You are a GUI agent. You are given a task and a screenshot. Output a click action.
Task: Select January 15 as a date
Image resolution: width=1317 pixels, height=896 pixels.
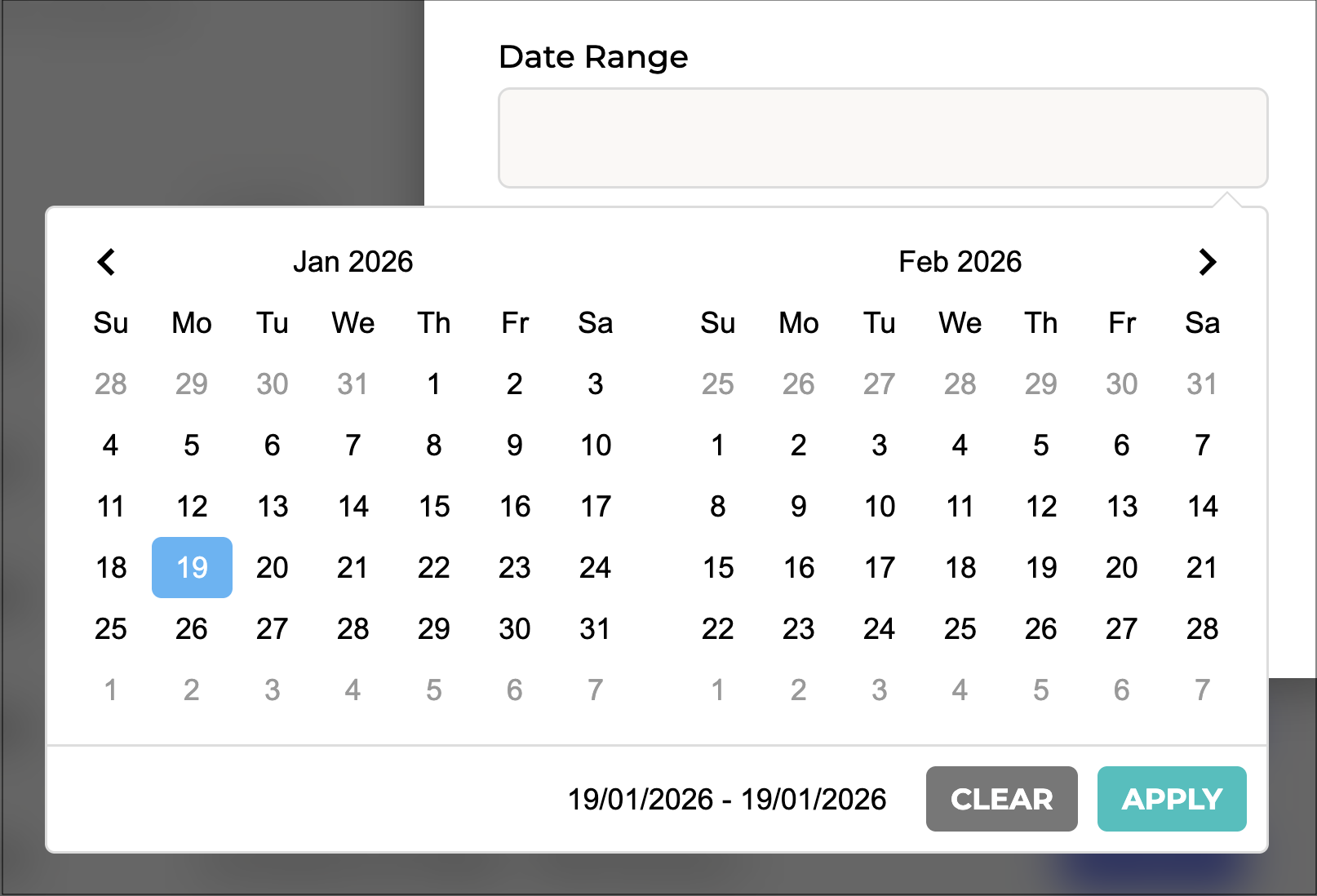click(x=433, y=506)
